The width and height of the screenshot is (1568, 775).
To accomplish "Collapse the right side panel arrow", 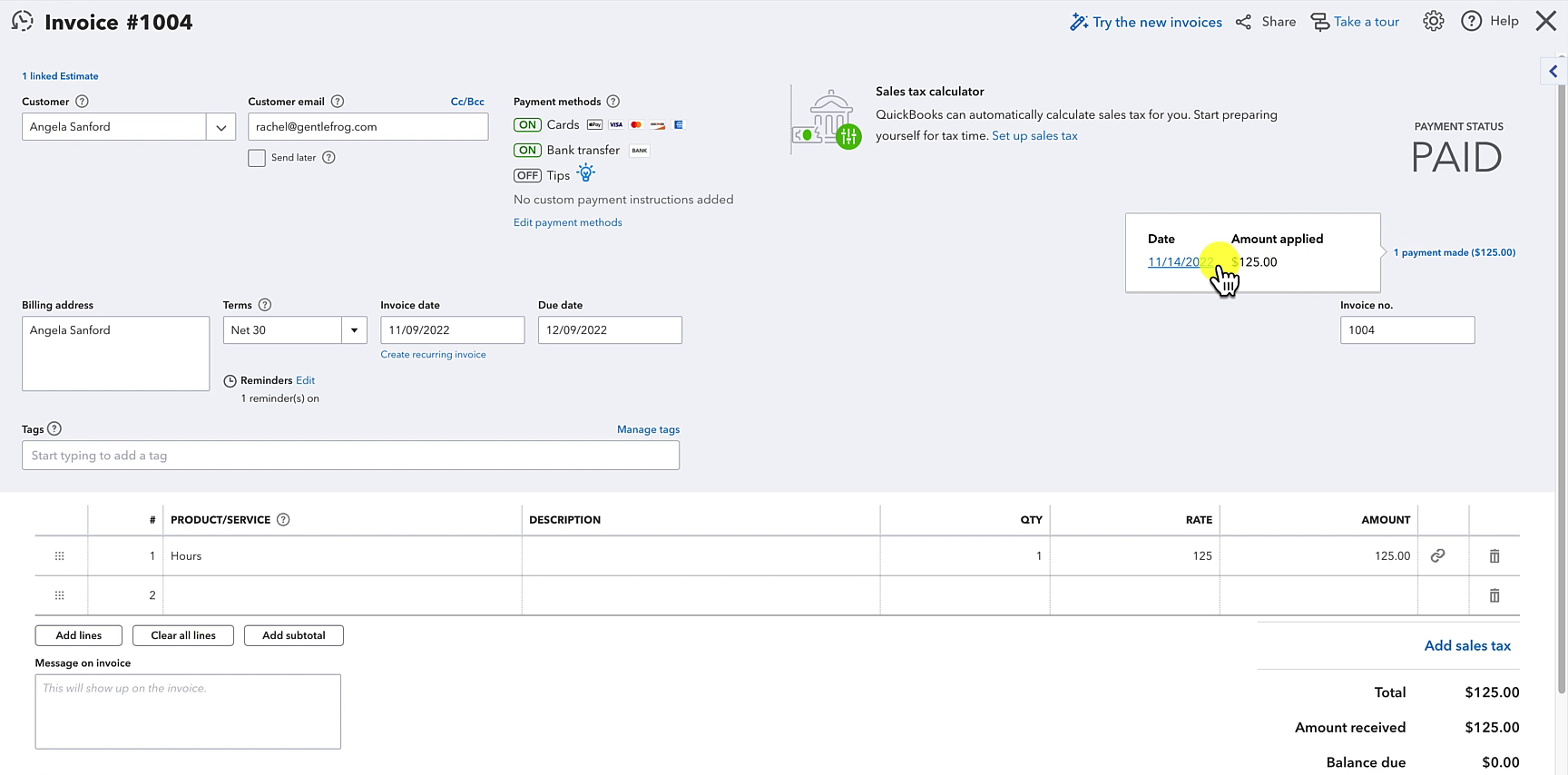I will coord(1553,71).
